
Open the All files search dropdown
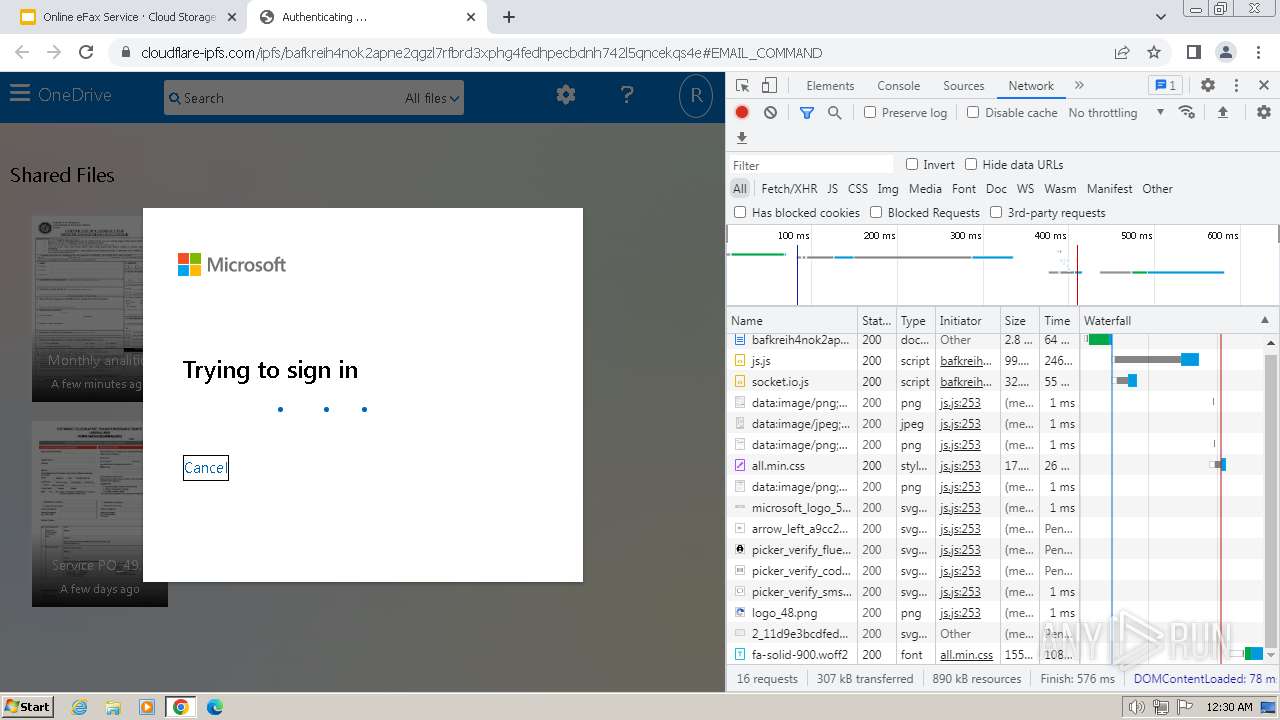[x=432, y=98]
